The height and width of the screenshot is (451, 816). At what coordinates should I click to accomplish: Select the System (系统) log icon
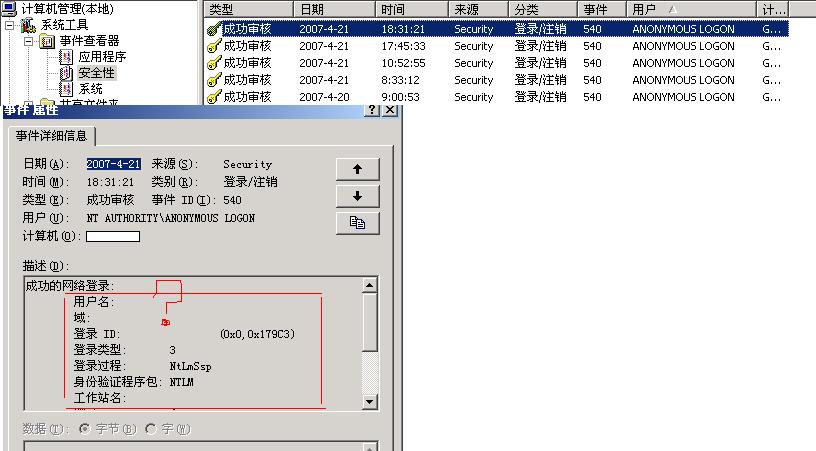tap(66, 89)
